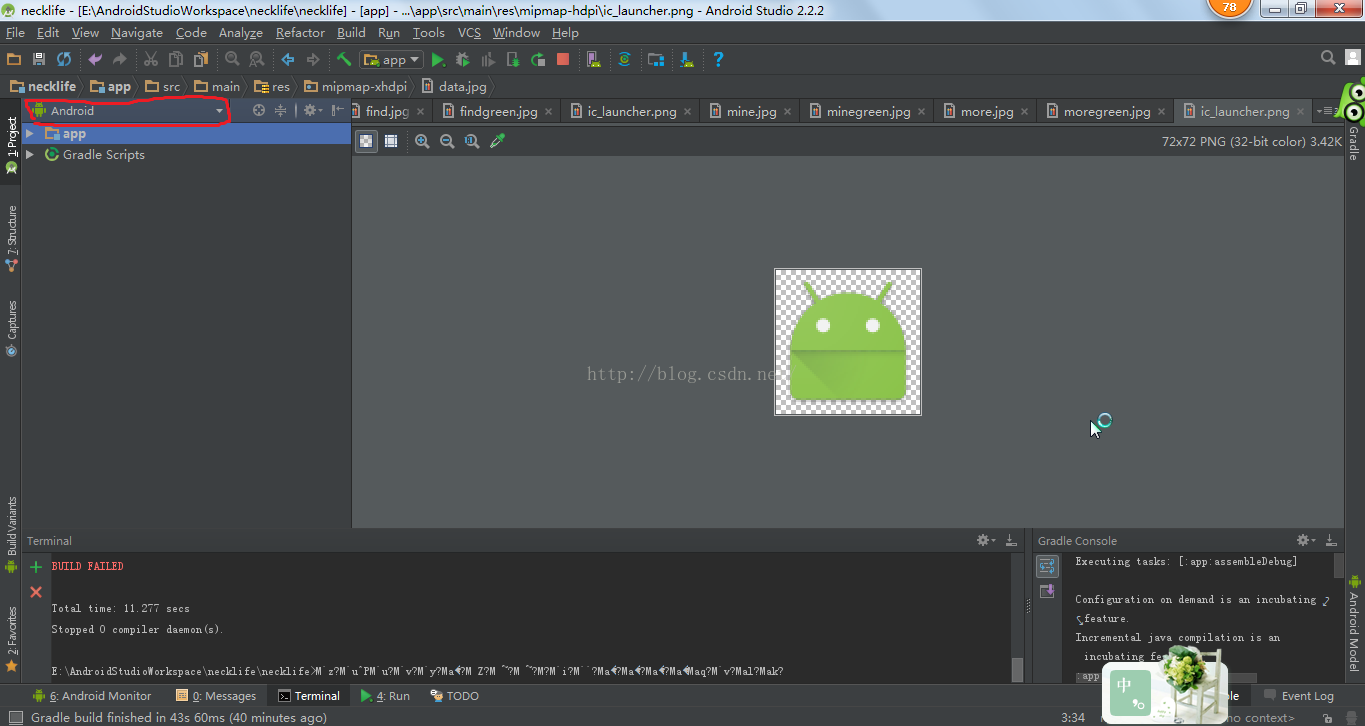This screenshot has height=726, width=1365.
Task: Open the Build menu
Action: (x=351, y=33)
